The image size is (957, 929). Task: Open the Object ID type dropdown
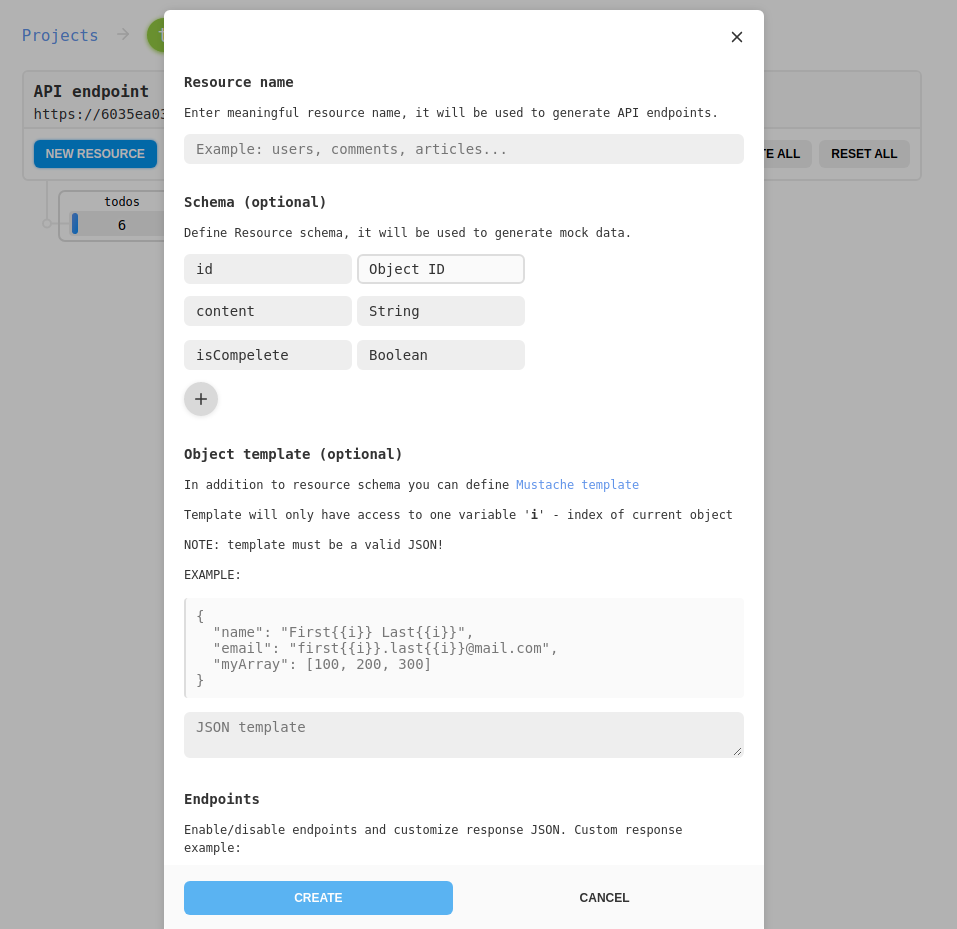click(x=441, y=269)
